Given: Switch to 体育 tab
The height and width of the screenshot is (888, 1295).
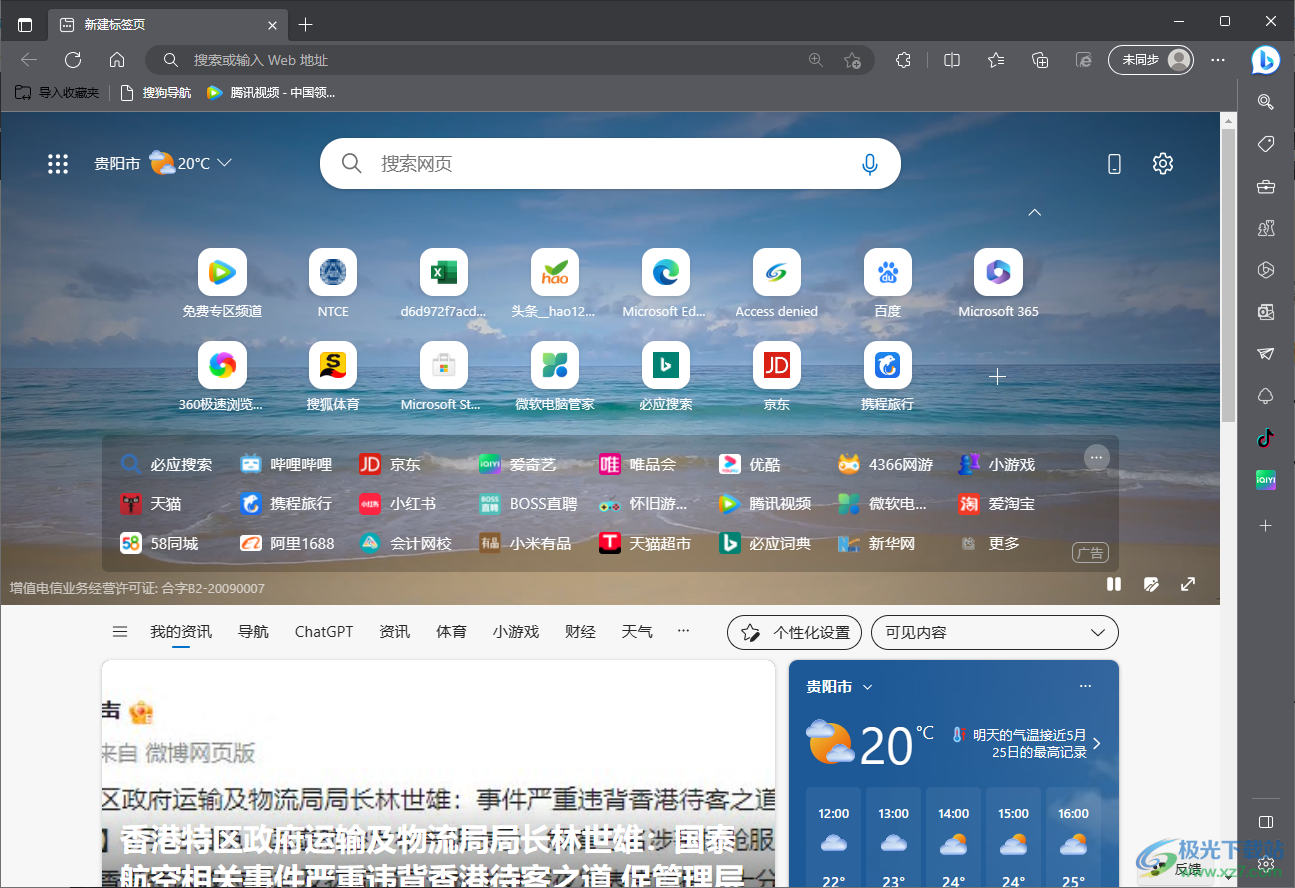Looking at the screenshot, I should (451, 632).
